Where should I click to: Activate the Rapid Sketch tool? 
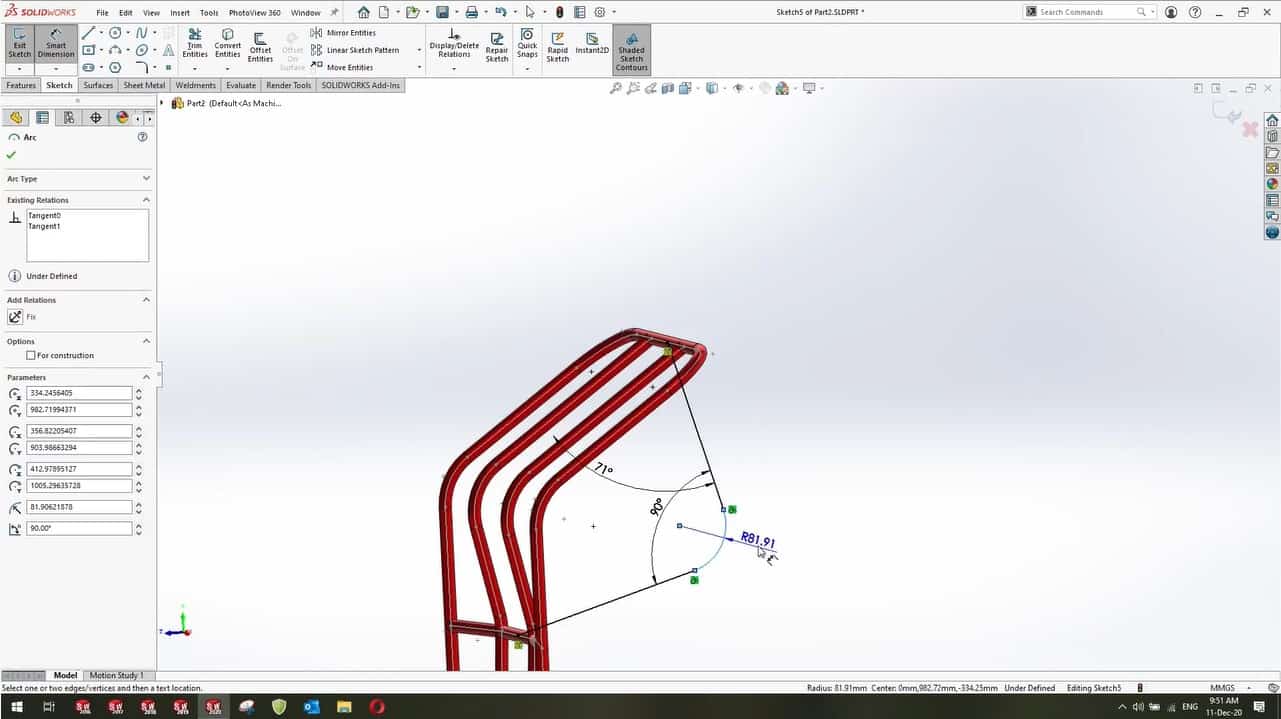pyautogui.click(x=557, y=44)
